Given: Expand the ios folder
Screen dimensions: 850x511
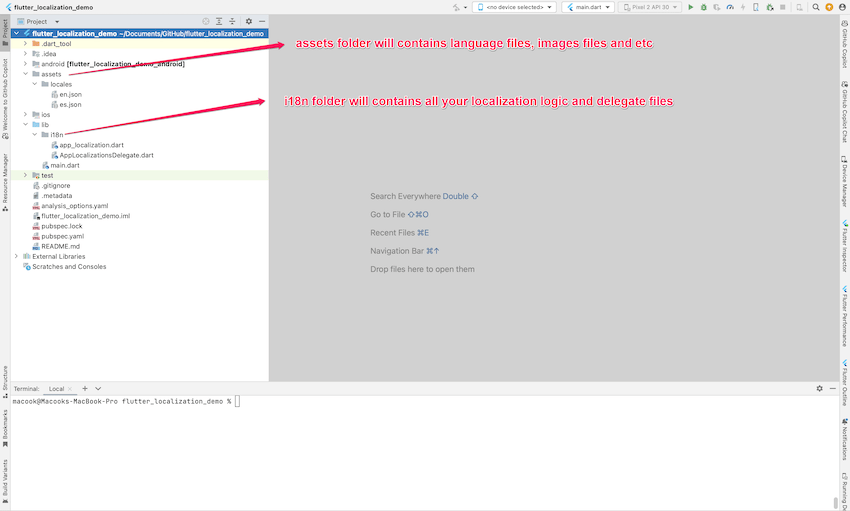Looking at the screenshot, I should pos(25,114).
